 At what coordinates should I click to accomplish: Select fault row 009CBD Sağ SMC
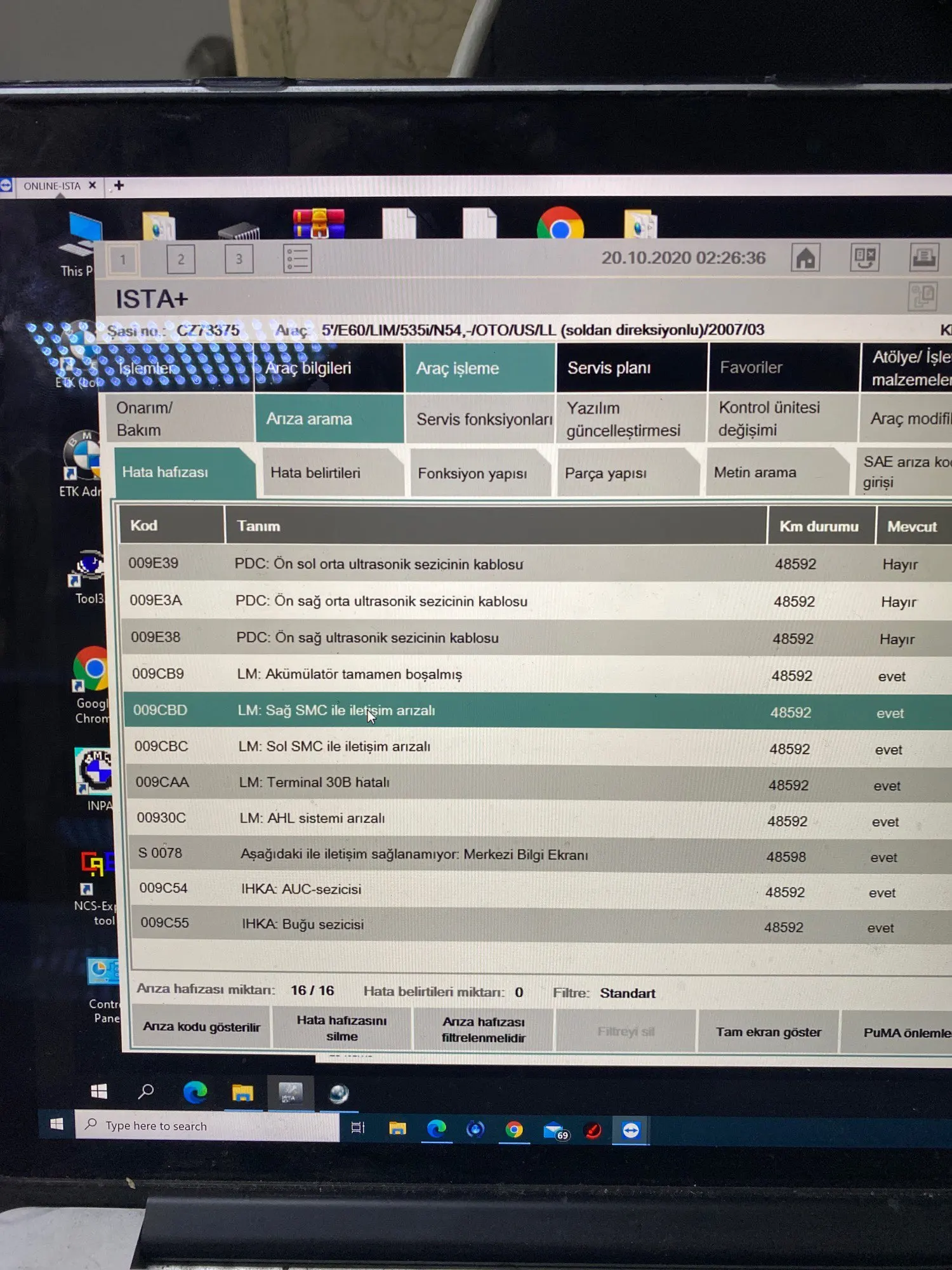pos(538,711)
